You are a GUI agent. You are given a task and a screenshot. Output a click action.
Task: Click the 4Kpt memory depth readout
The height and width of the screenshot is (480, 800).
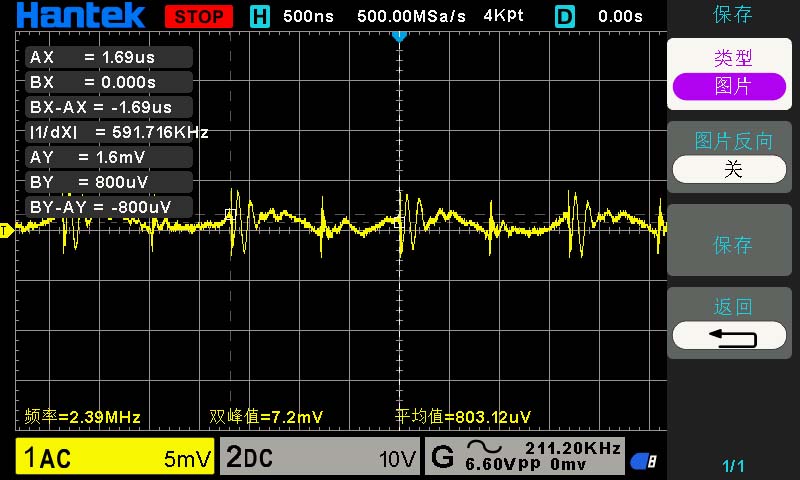(x=503, y=16)
